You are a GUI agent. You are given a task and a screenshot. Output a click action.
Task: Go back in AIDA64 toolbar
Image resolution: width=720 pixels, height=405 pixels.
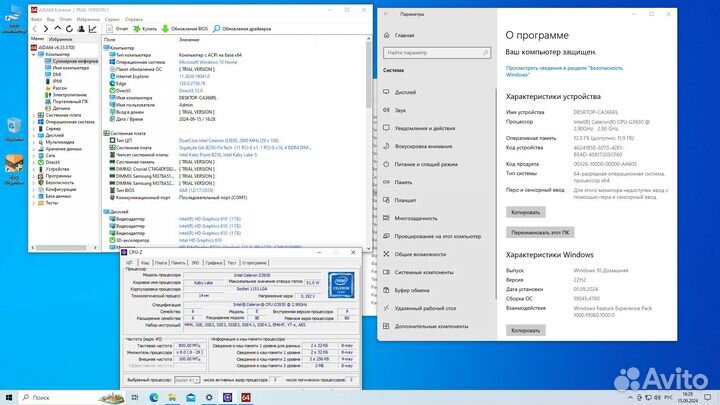click(34, 29)
